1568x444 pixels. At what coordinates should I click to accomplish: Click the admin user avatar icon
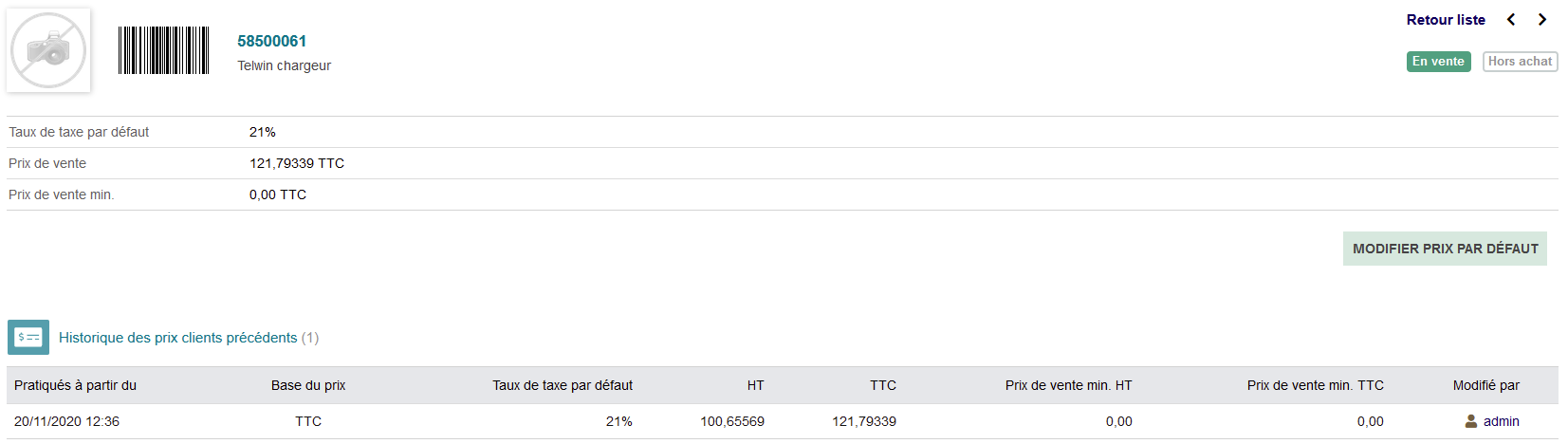1471,421
